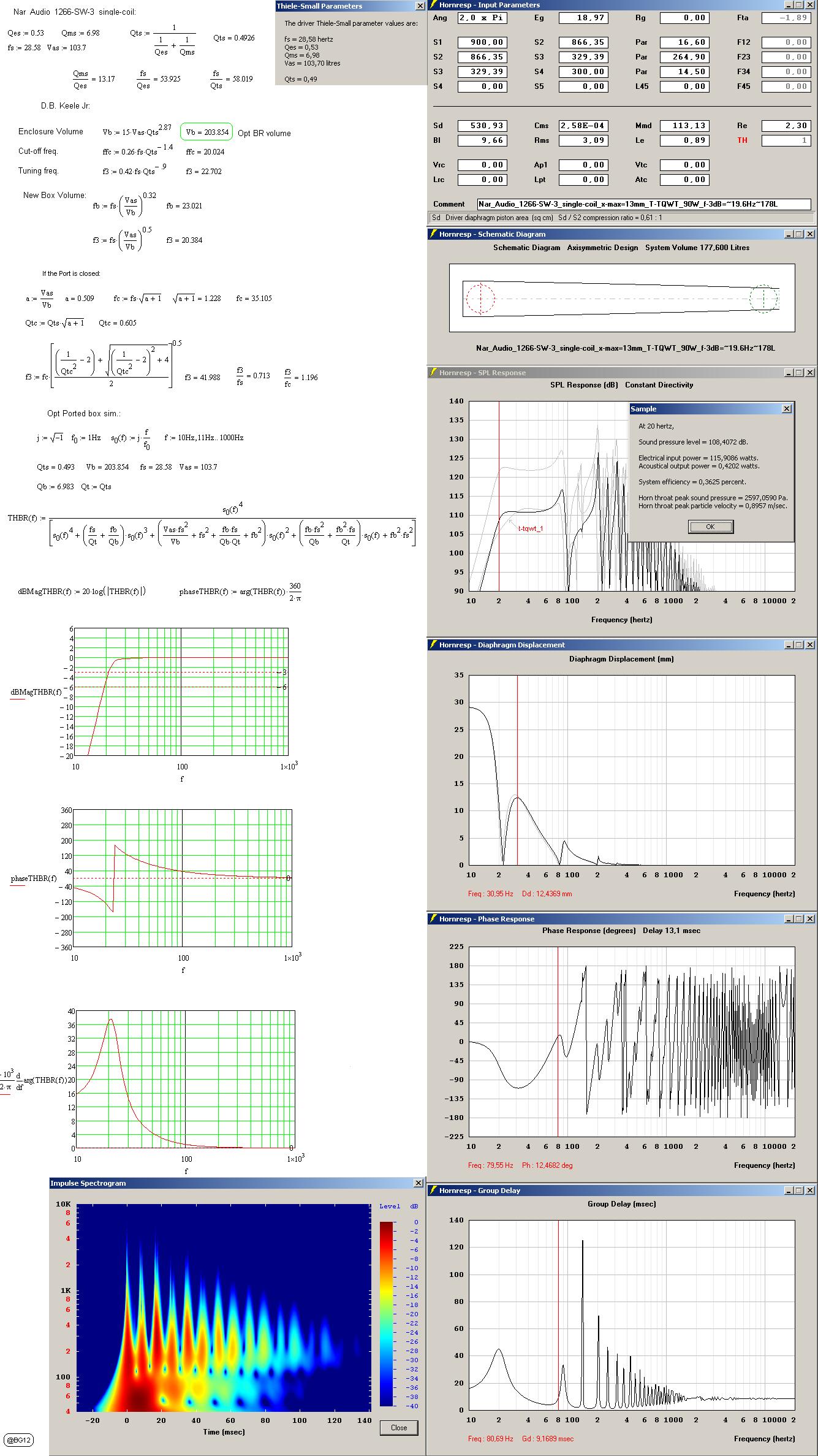This screenshot has width=818, height=1456.
Task: Click the Cms field 2,58E-04
Action: tap(583, 126)
